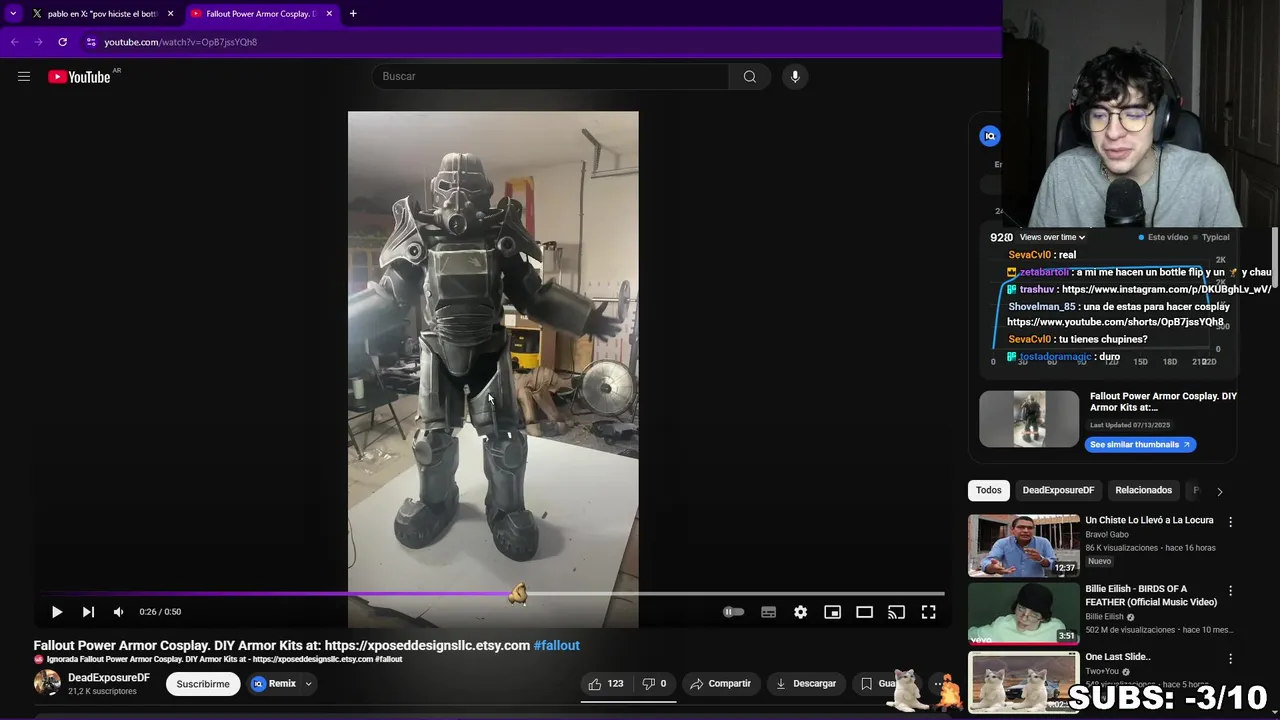Image resolution: width=1280 pixels, height=720 pixels.
Task: Play the Fallout Power Armor video
Action: (x=57, y=612)
